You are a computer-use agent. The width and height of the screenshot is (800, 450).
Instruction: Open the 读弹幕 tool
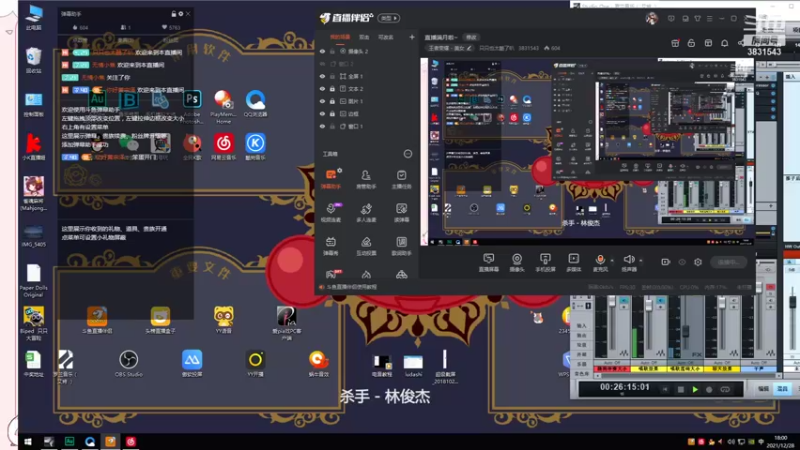tap(402, 212)
